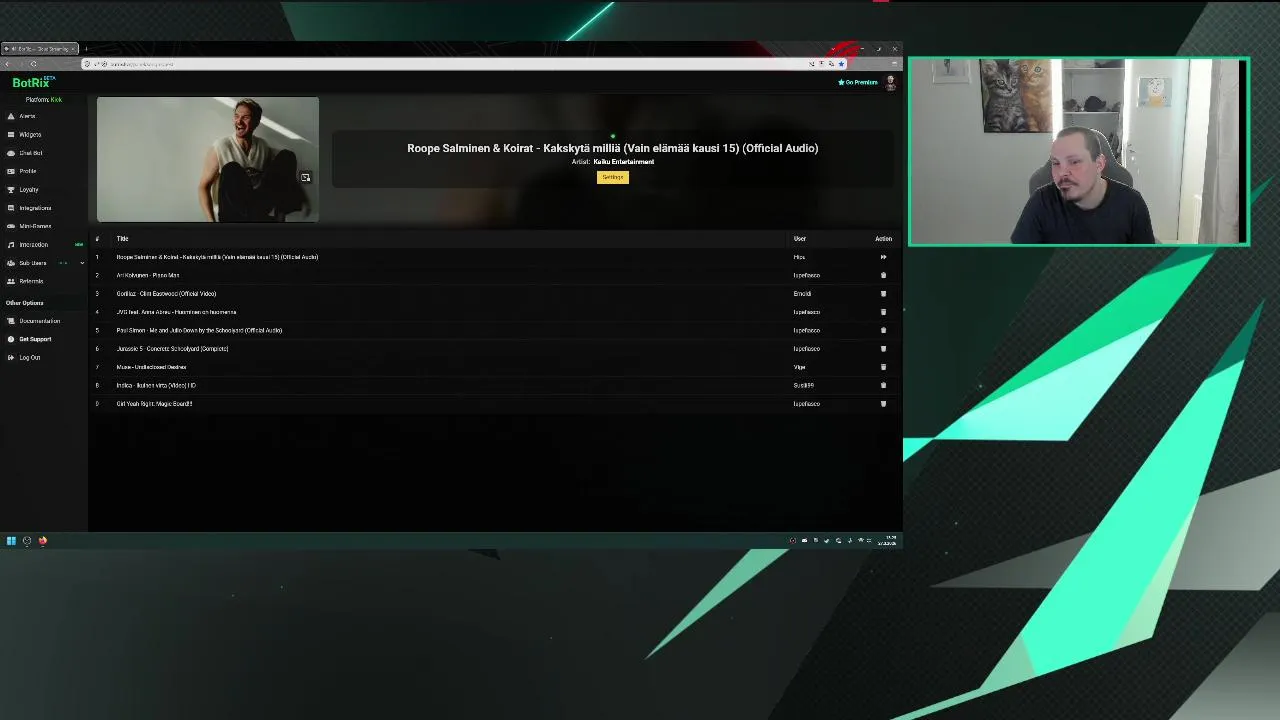Bookmark page with star icon
The height and width of the screenshot is (720, 1280).
pyautogui.click(x=841, y=64)
